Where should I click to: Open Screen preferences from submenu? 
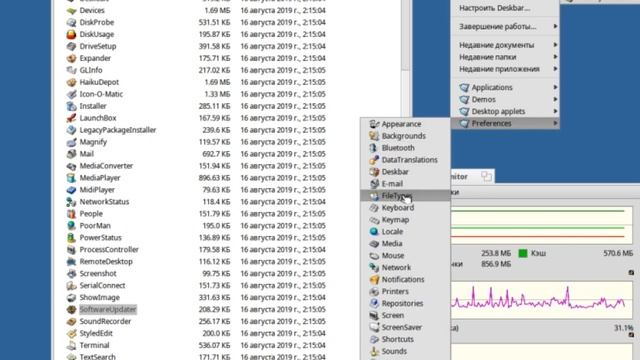(405, 316)
